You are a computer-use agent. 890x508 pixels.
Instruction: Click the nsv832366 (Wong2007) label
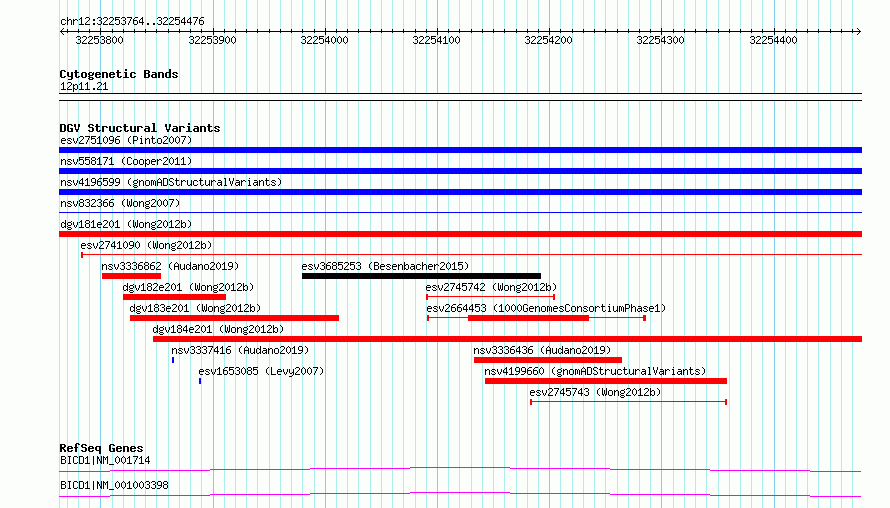click(120, 203)
